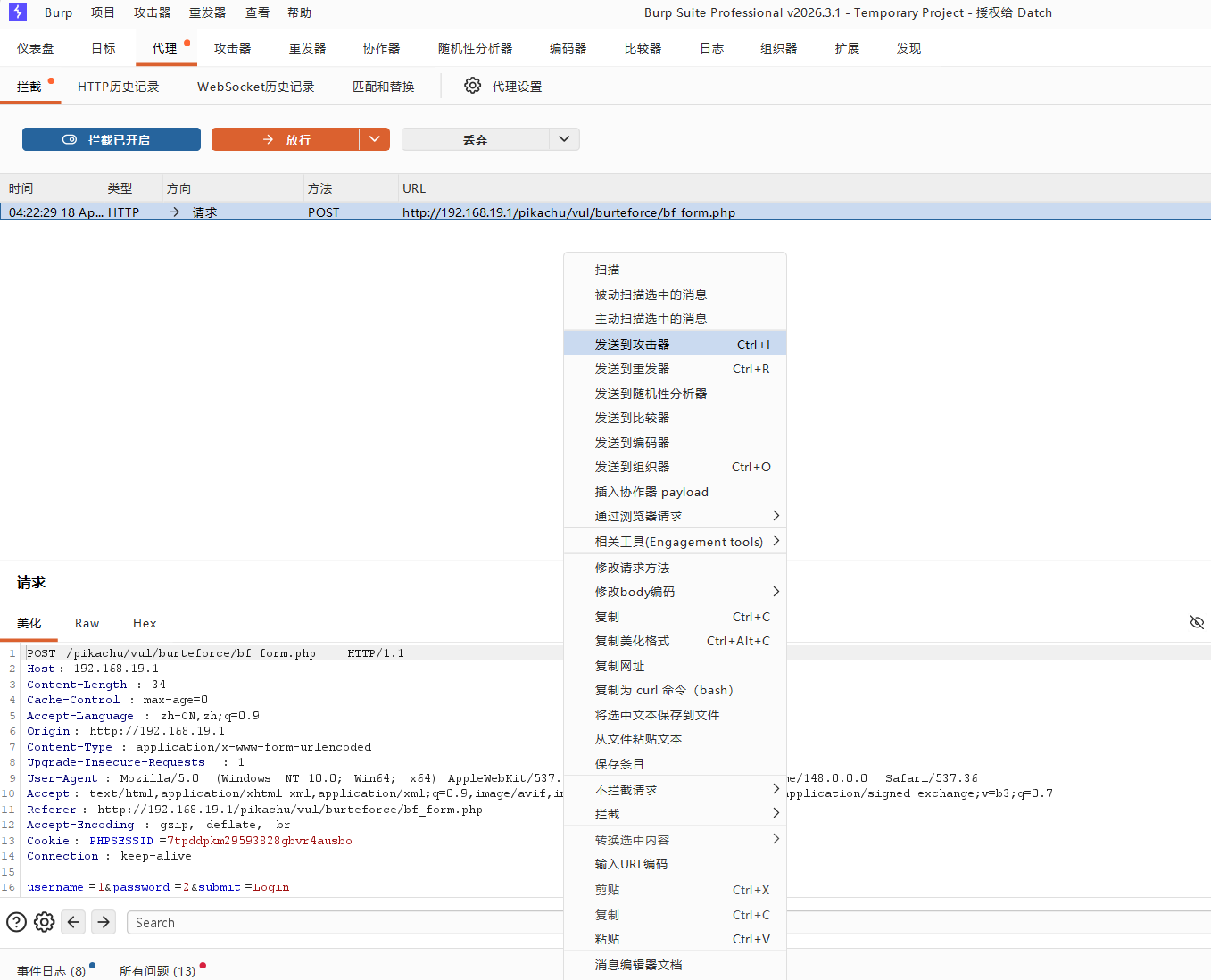Choose 发送到组织器 from context menu

pos(675,467)
